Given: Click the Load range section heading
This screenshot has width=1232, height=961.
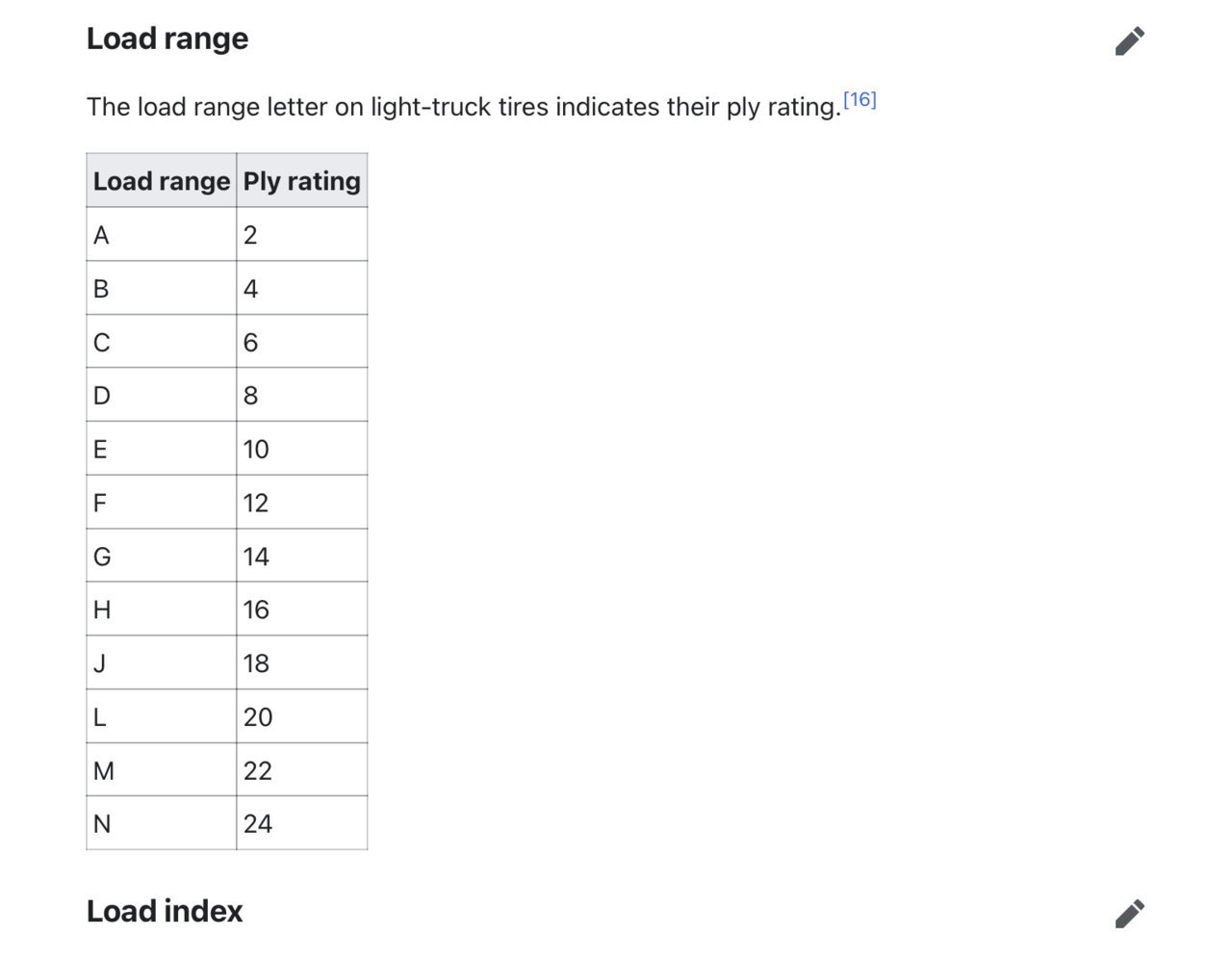Looking at the screenshot, I should 167,39.
